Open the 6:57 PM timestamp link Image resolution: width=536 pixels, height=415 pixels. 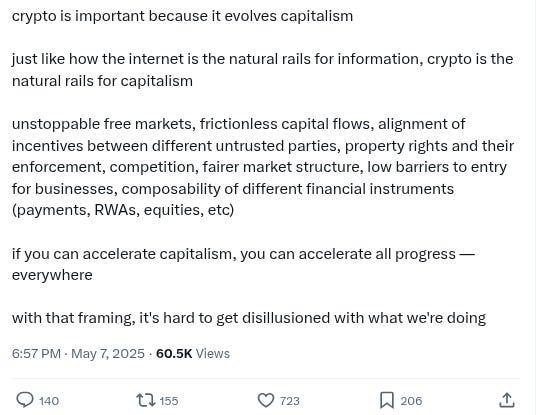click(x=36, y=353)
